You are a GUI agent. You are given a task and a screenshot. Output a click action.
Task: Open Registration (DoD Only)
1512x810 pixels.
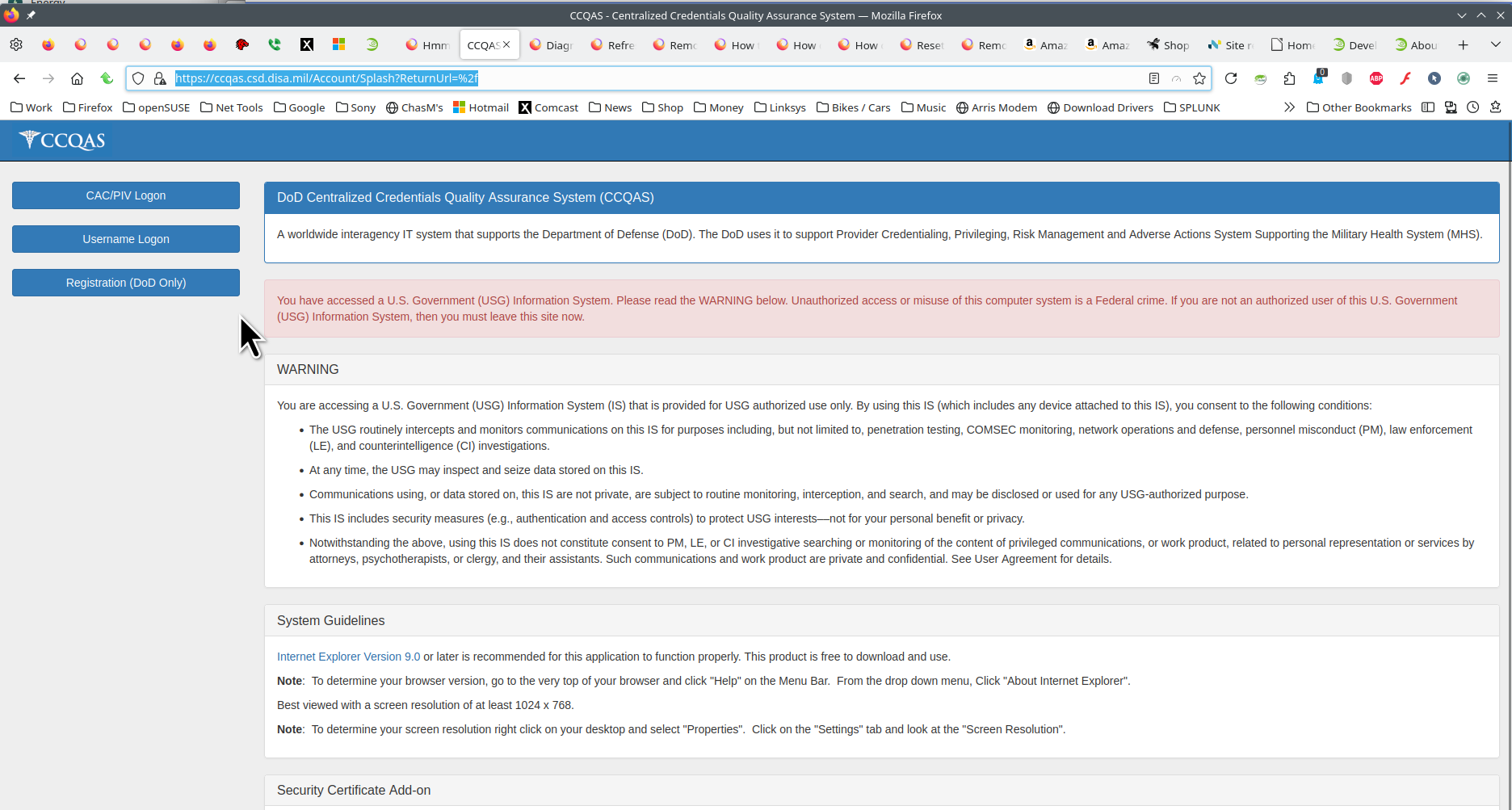126,283
